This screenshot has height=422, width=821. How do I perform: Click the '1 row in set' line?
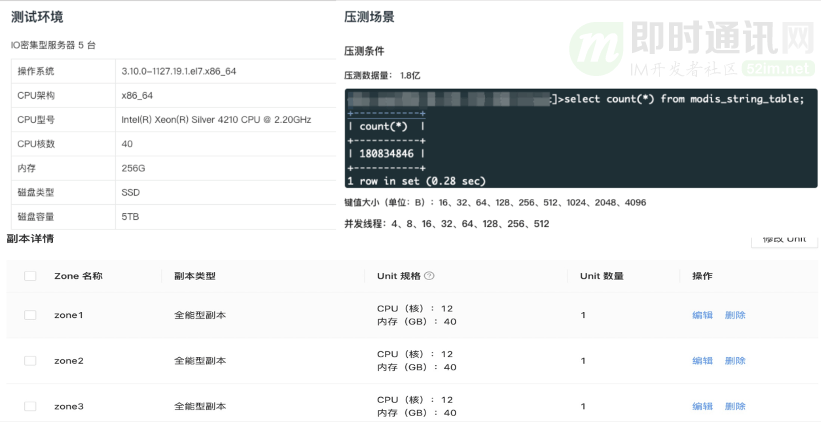[417, 181]
